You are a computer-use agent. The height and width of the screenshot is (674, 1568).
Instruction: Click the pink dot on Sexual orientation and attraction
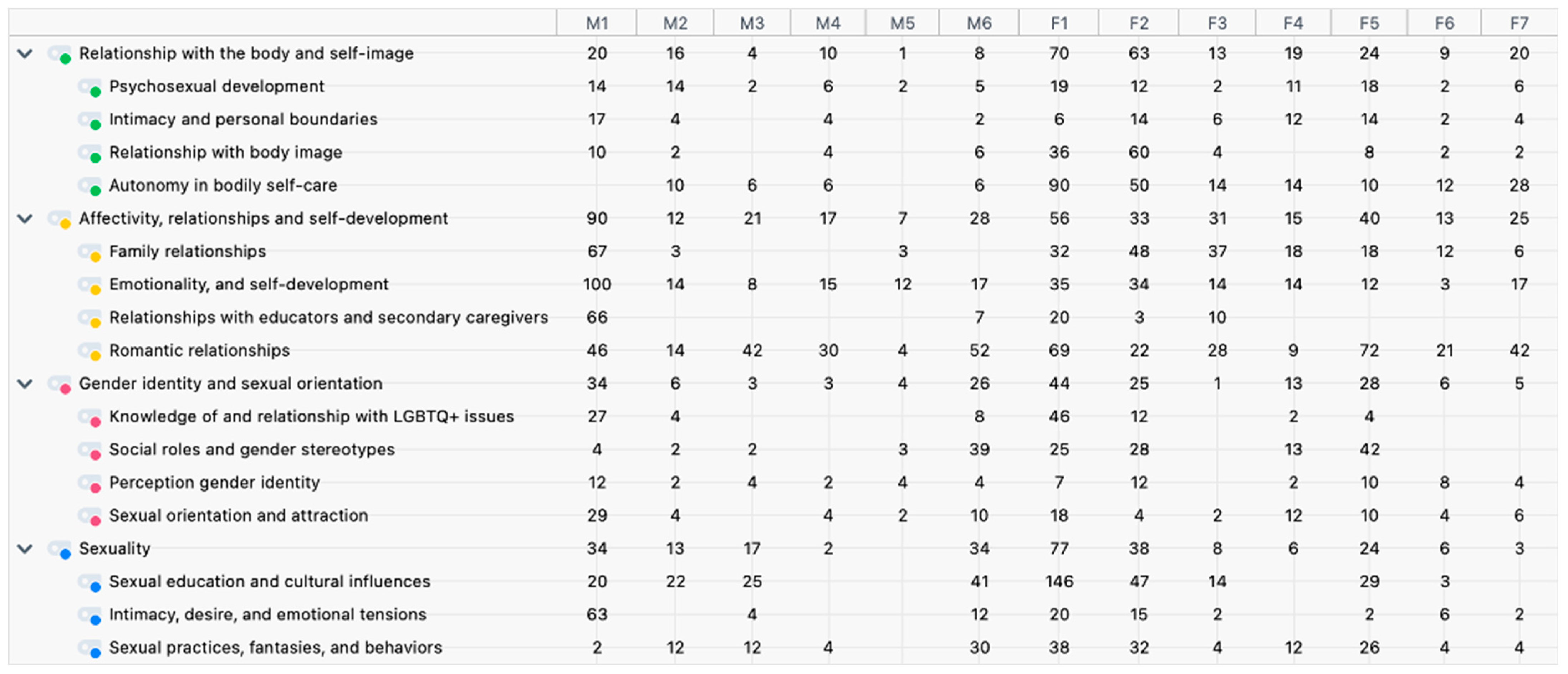96,521
